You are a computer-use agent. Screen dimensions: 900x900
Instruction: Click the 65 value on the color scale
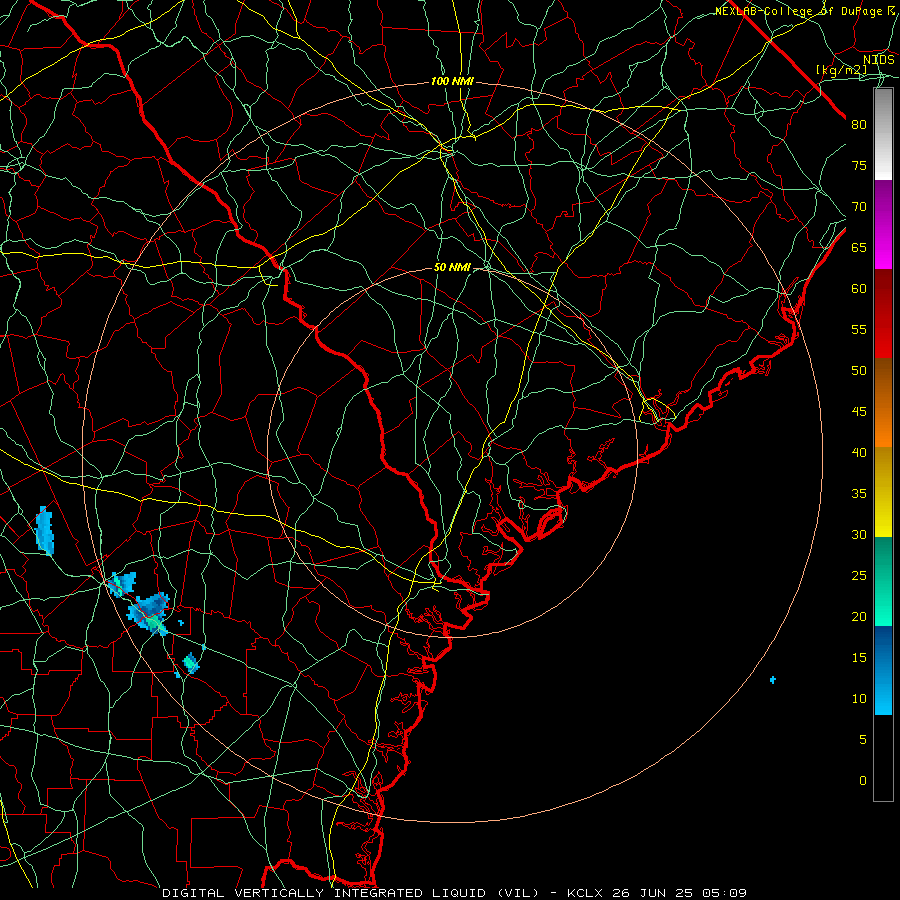(859, 247)
